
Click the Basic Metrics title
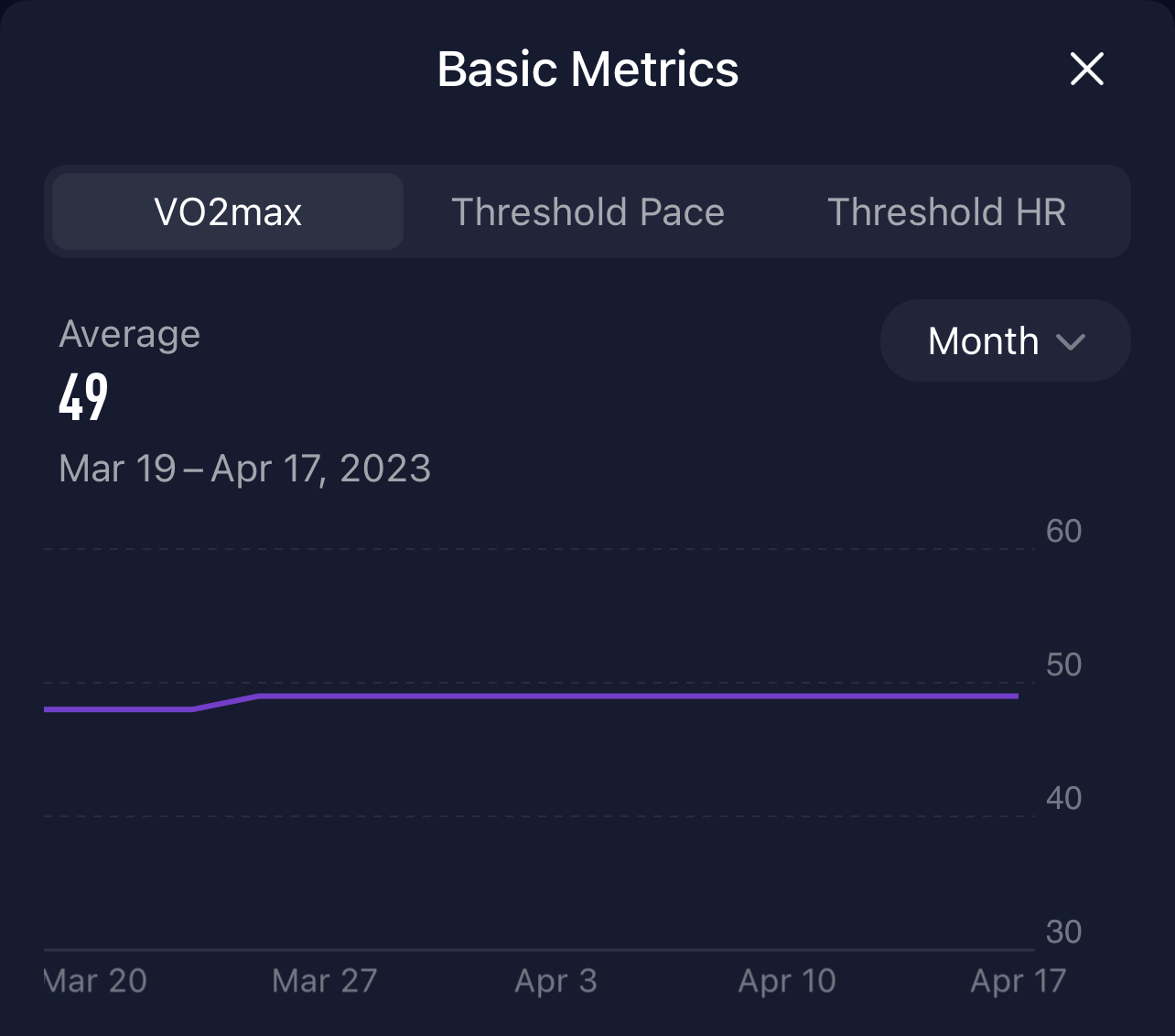pyautogui.click(x=587, y=70)
